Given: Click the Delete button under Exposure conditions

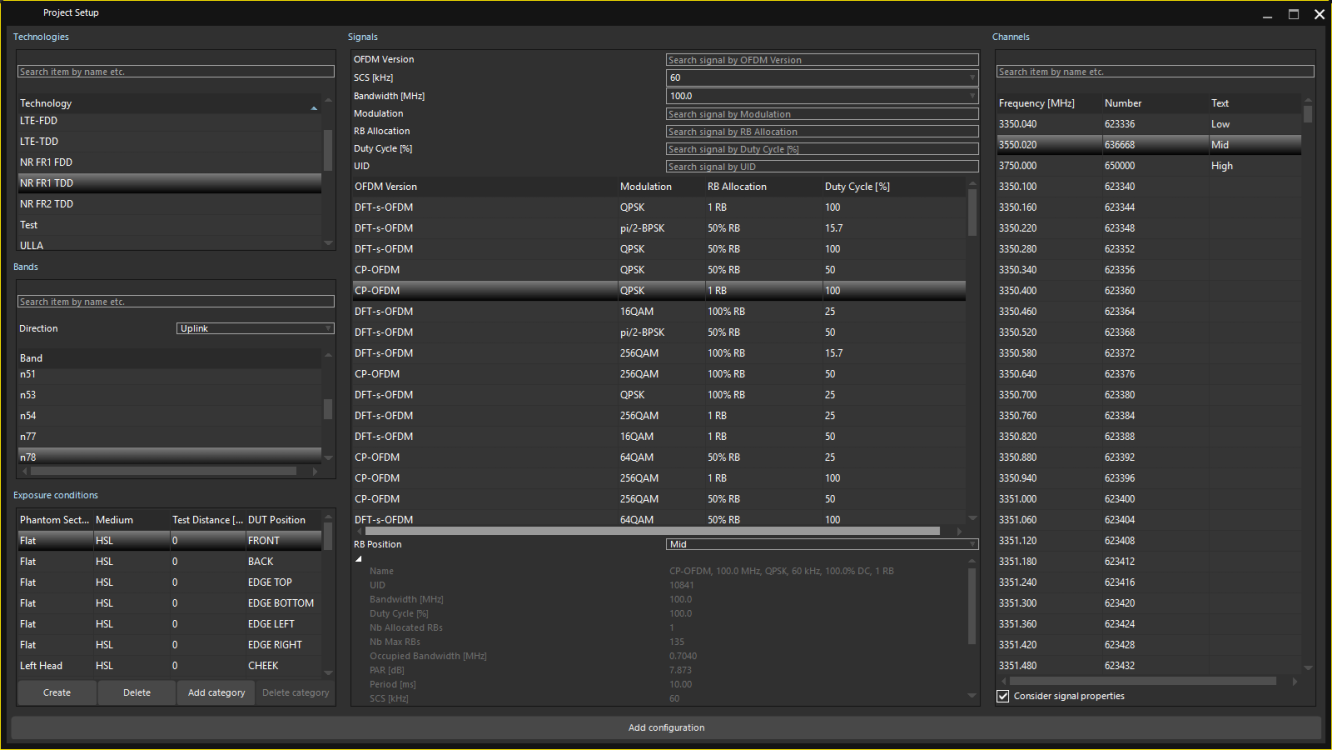Looking at the screenshot, I should [136, 692].
